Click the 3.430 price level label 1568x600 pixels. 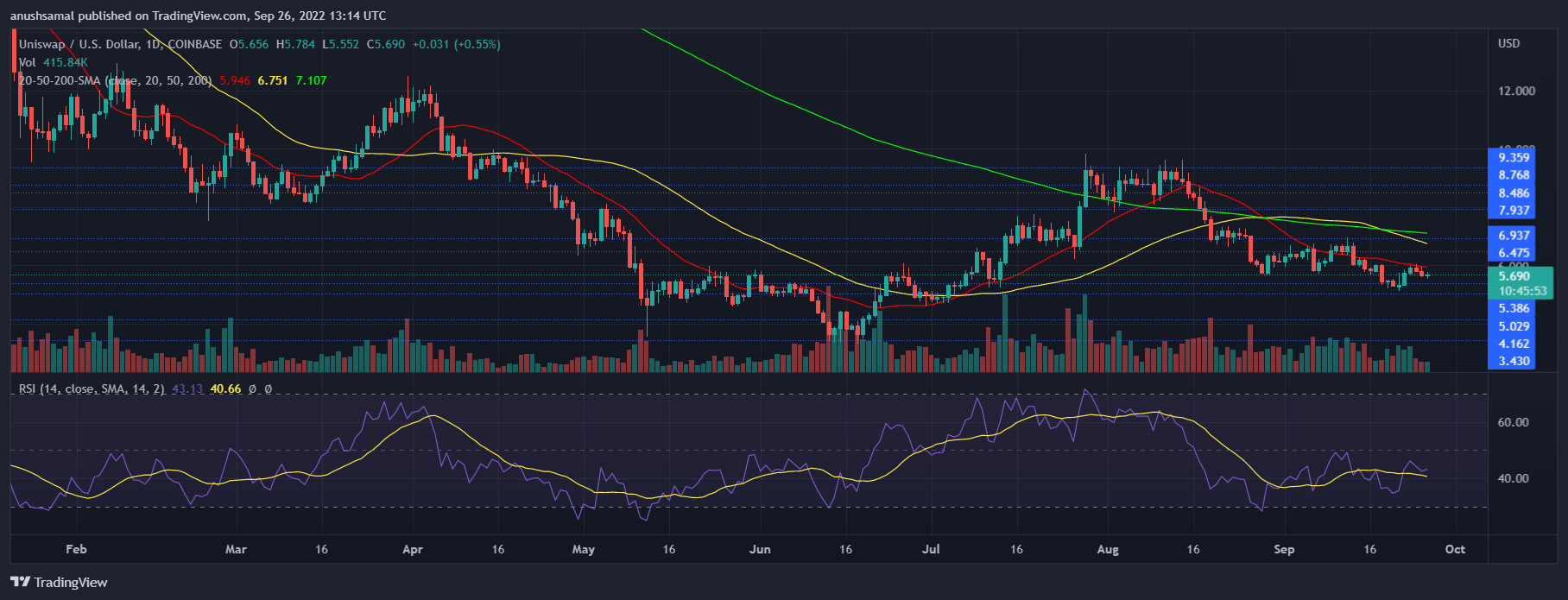(1514, 362)
